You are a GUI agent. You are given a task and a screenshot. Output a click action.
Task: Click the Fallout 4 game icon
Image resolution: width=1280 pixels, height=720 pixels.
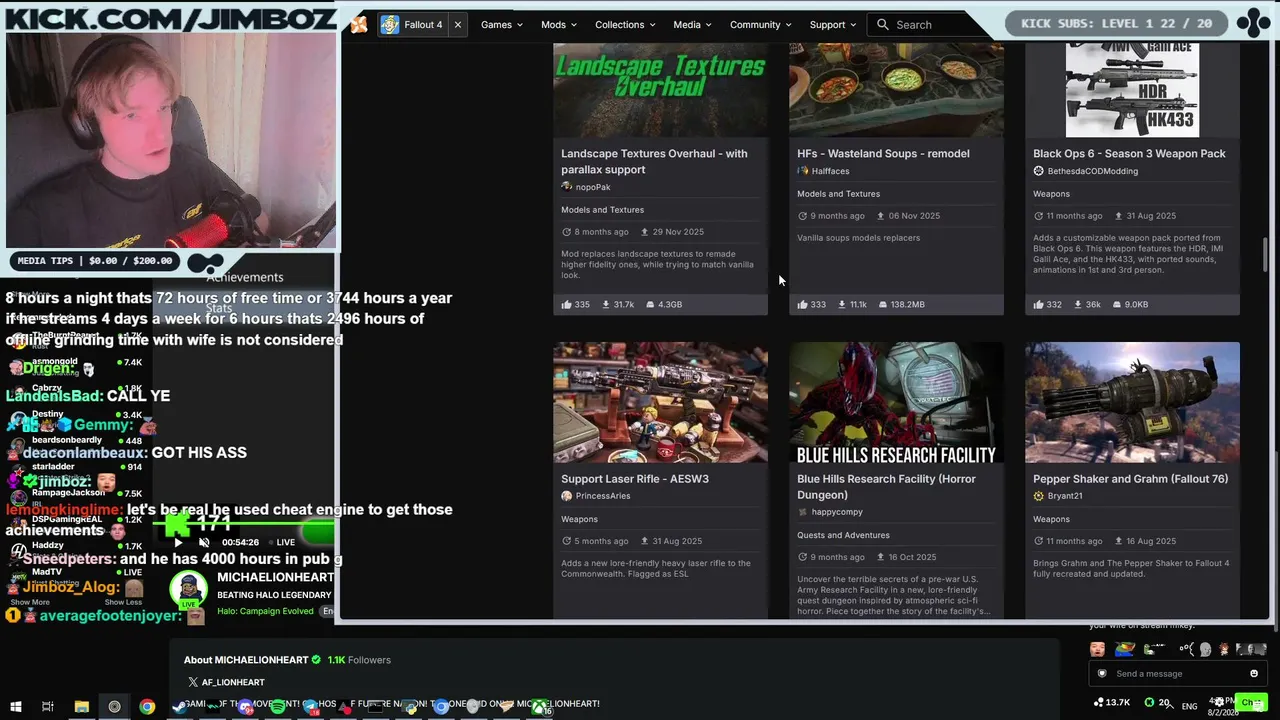(x=390, y=25)
